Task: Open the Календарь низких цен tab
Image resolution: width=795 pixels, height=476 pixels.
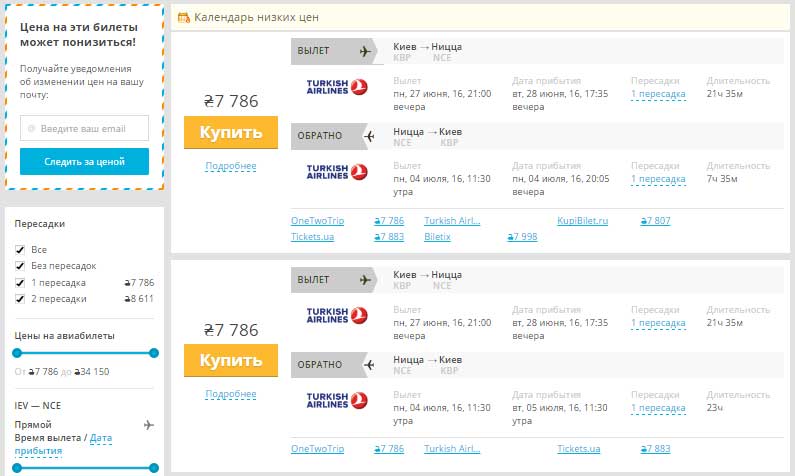Action: 257,17
